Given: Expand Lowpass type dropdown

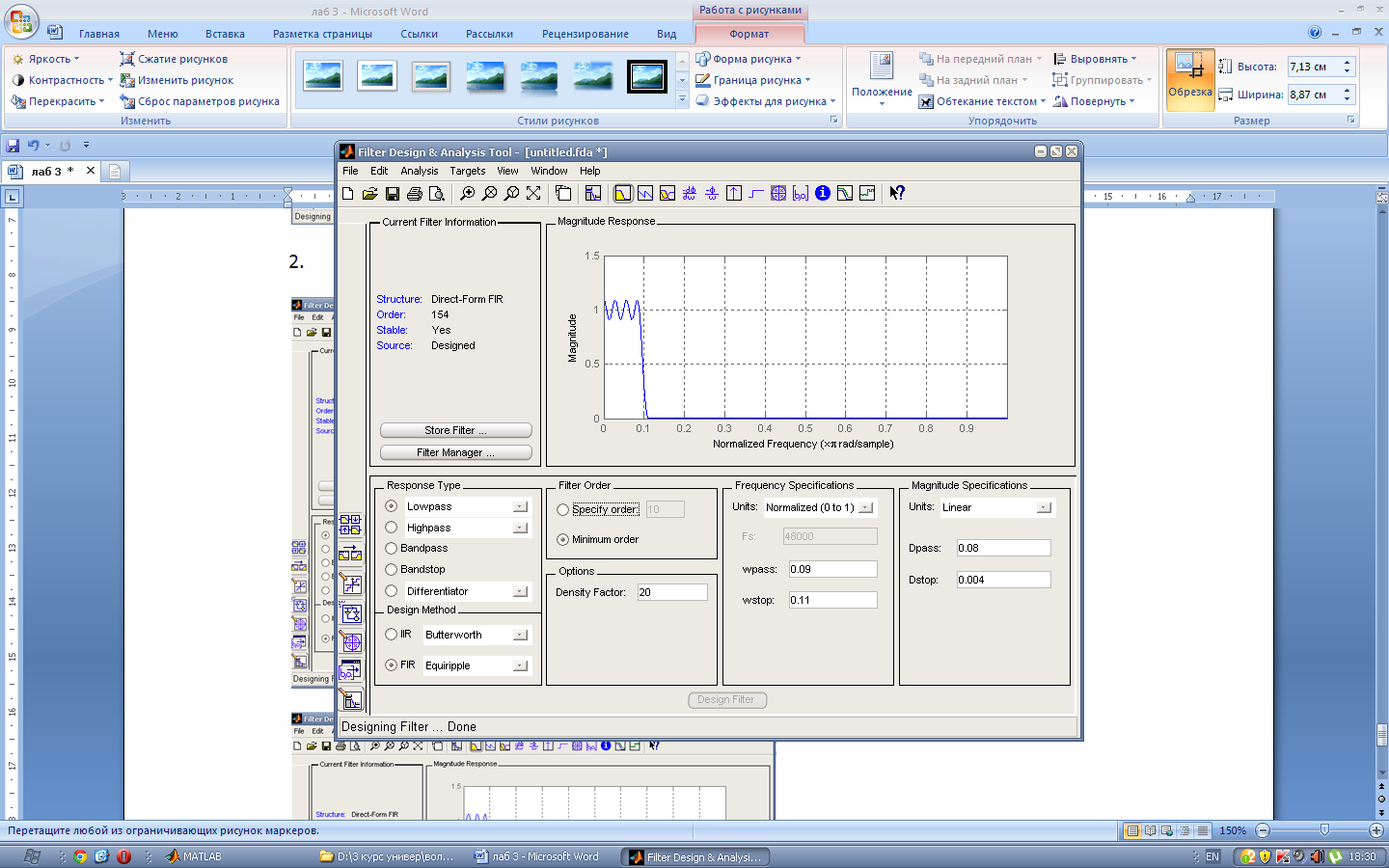Looking at the screenshot, I should coord(521,507).
